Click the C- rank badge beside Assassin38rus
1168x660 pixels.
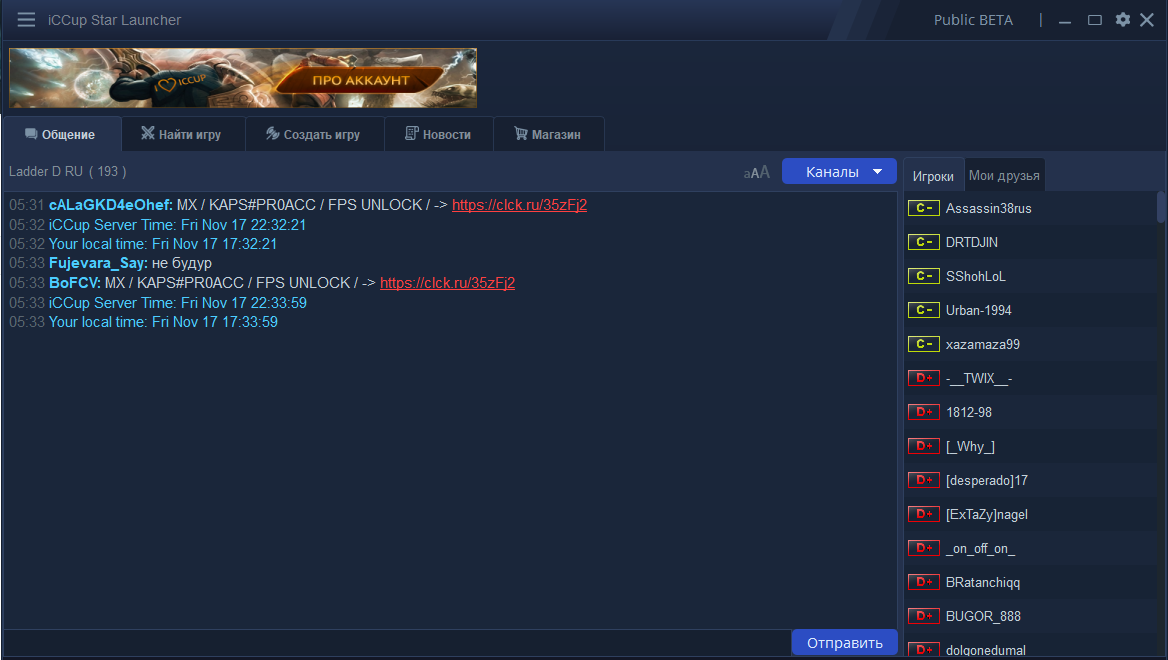(x=924, y=208)
